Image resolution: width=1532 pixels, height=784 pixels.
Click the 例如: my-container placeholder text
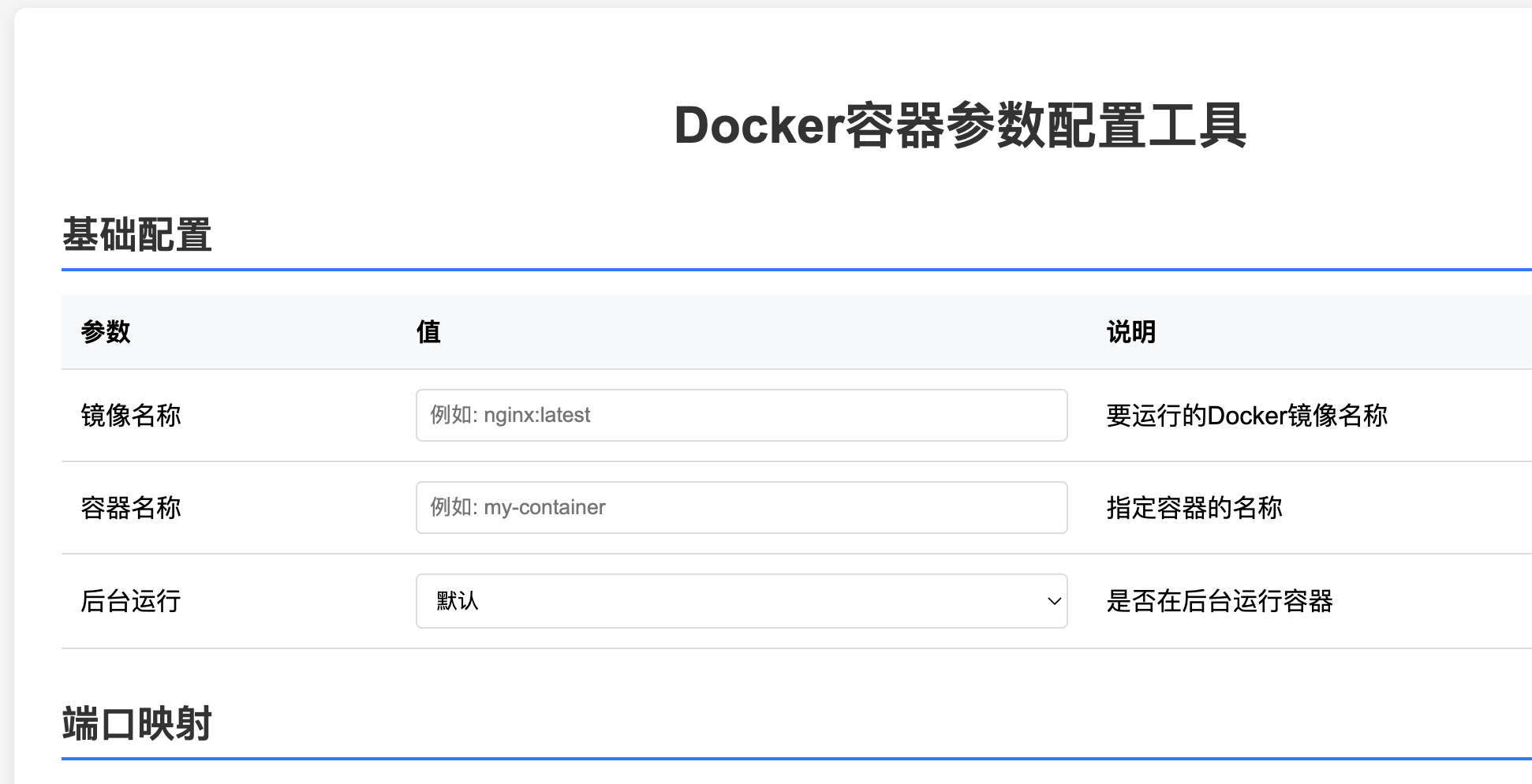pyautogui.click(x=518, y=507)
